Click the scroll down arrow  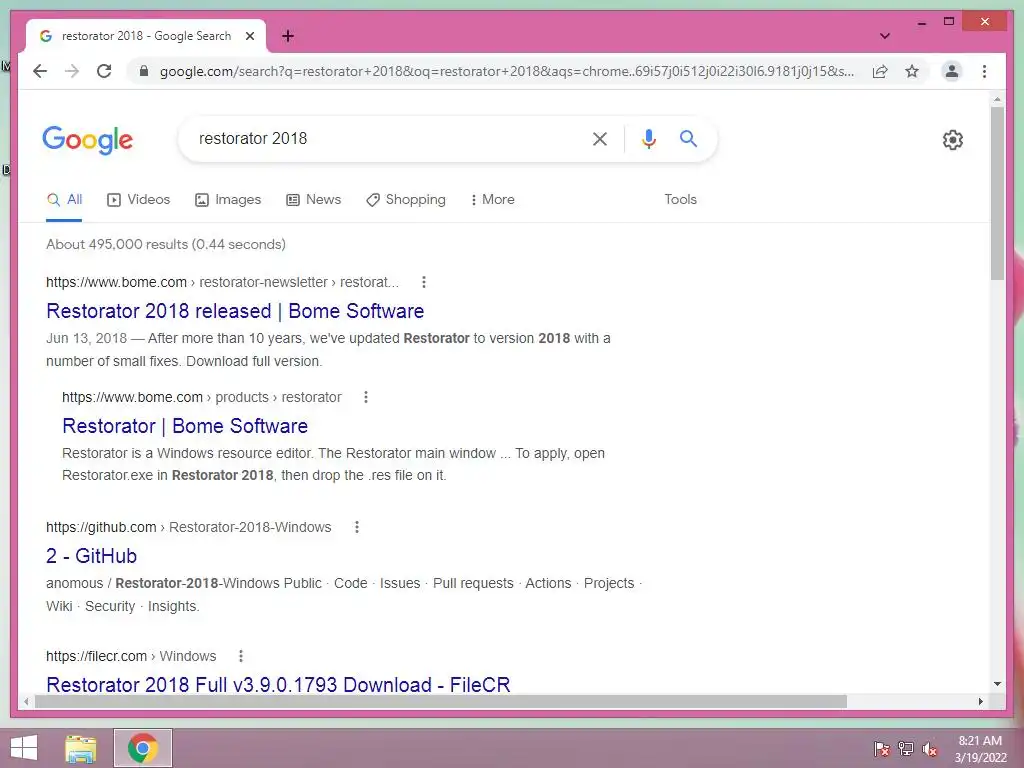click(x=997, y=684)
